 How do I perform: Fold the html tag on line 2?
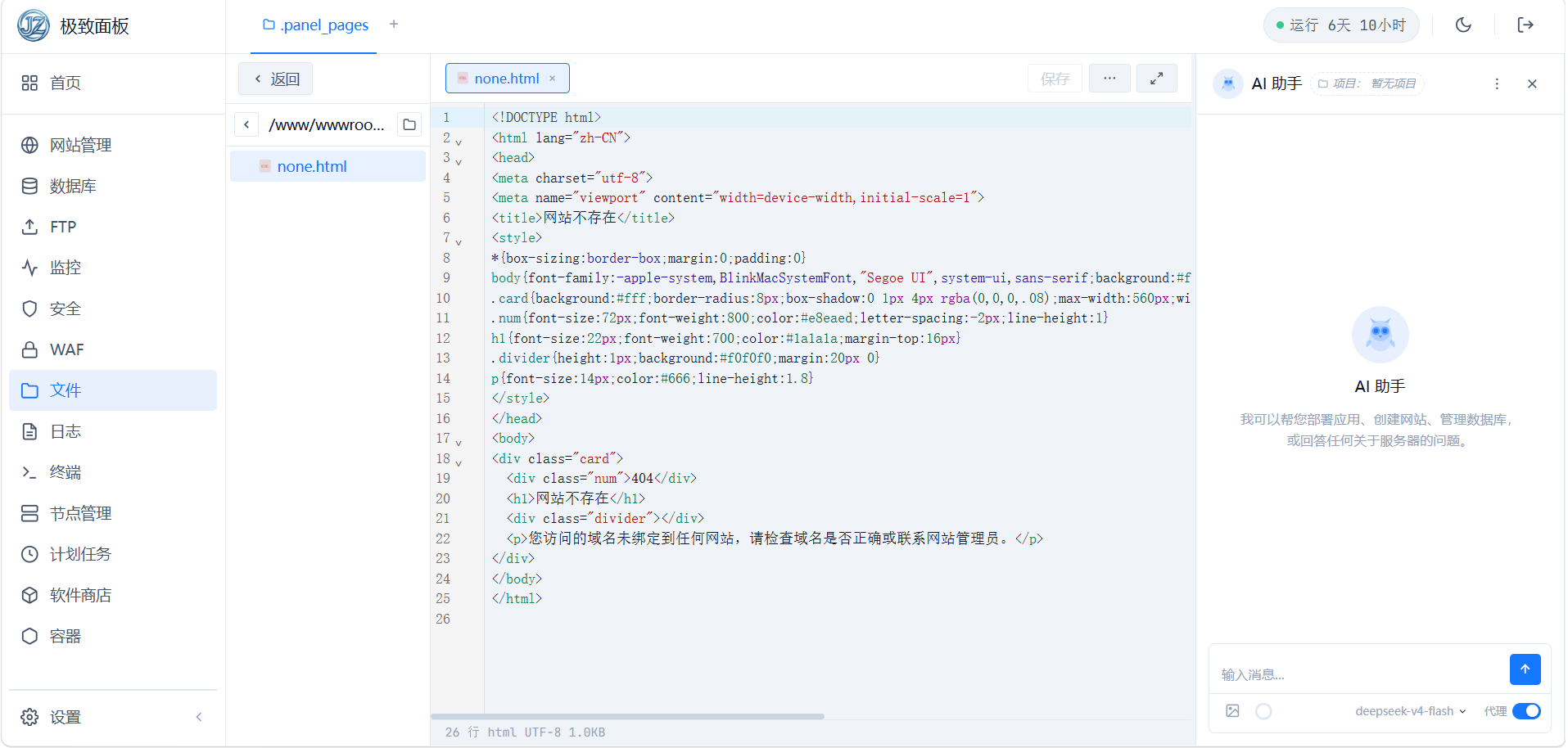tap(459, 142)
